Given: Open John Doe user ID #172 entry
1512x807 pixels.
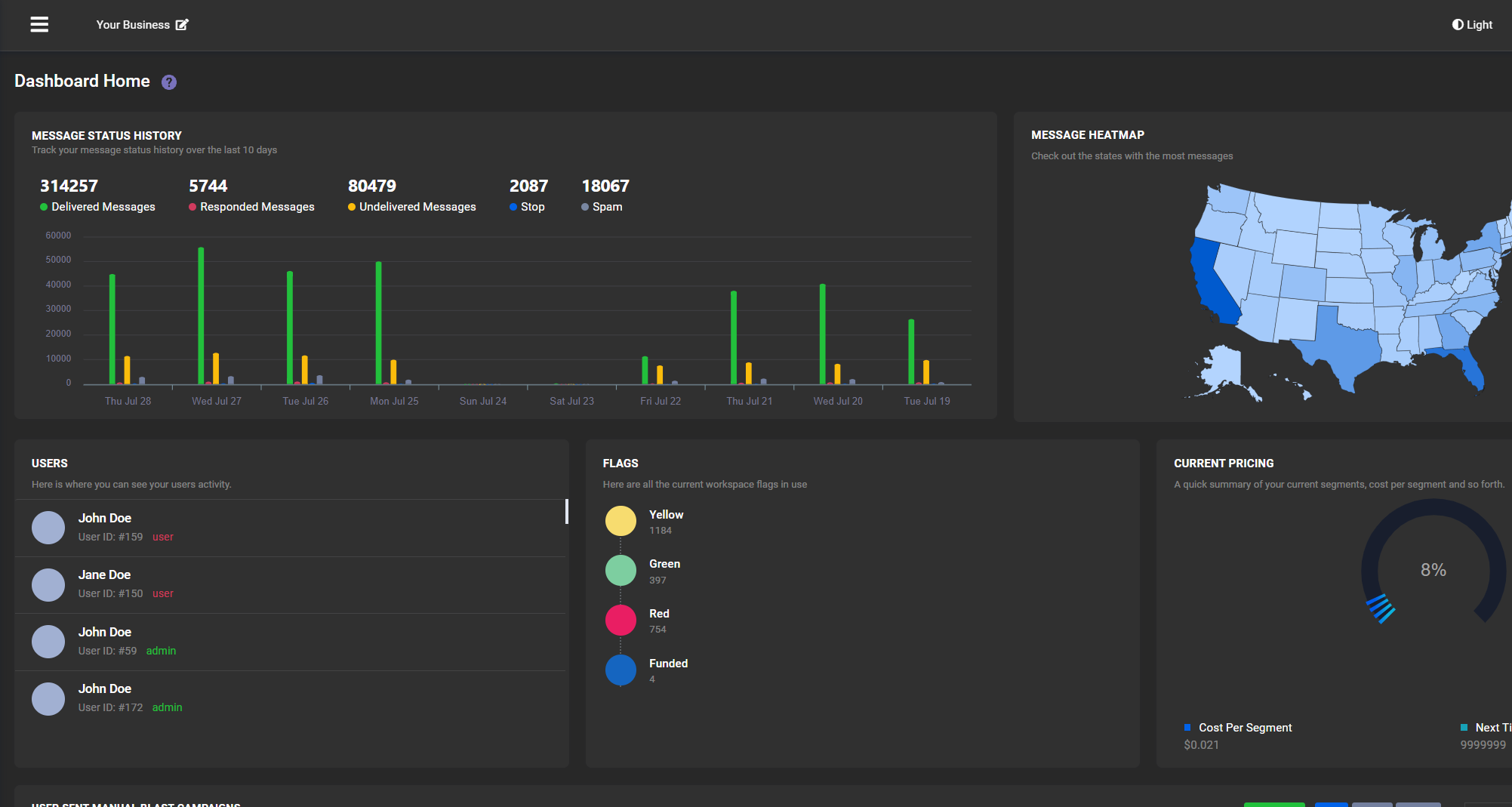Looking at the screenshot, I should [291, 698].
